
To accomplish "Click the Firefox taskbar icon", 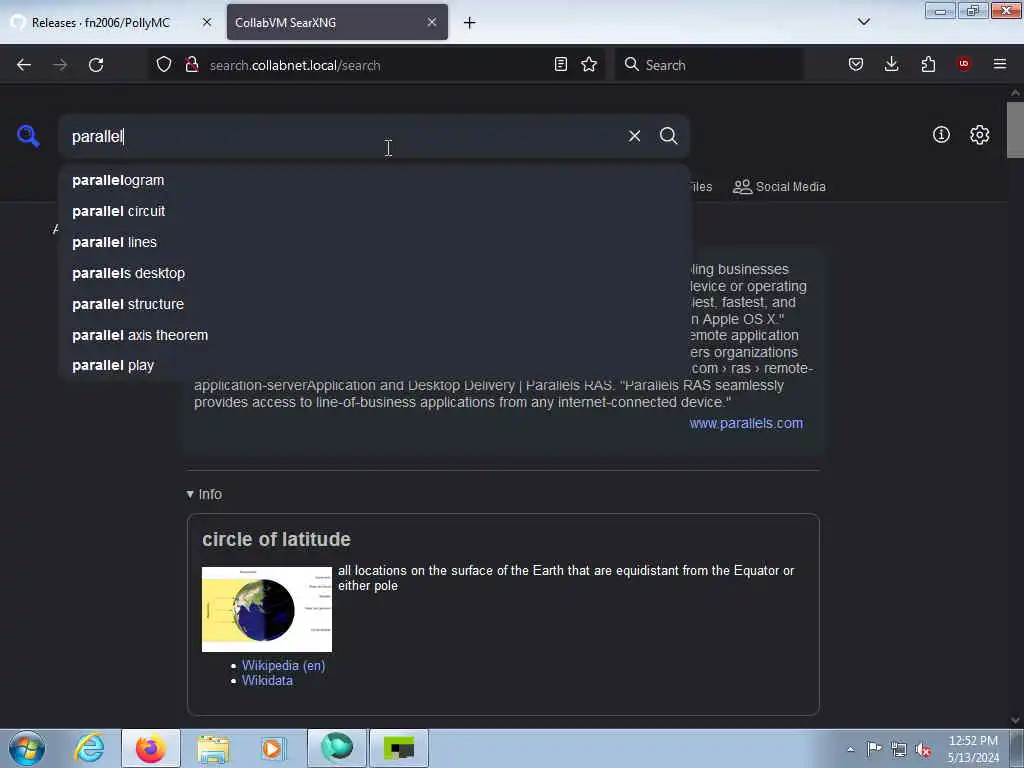I will pos(150,748).
